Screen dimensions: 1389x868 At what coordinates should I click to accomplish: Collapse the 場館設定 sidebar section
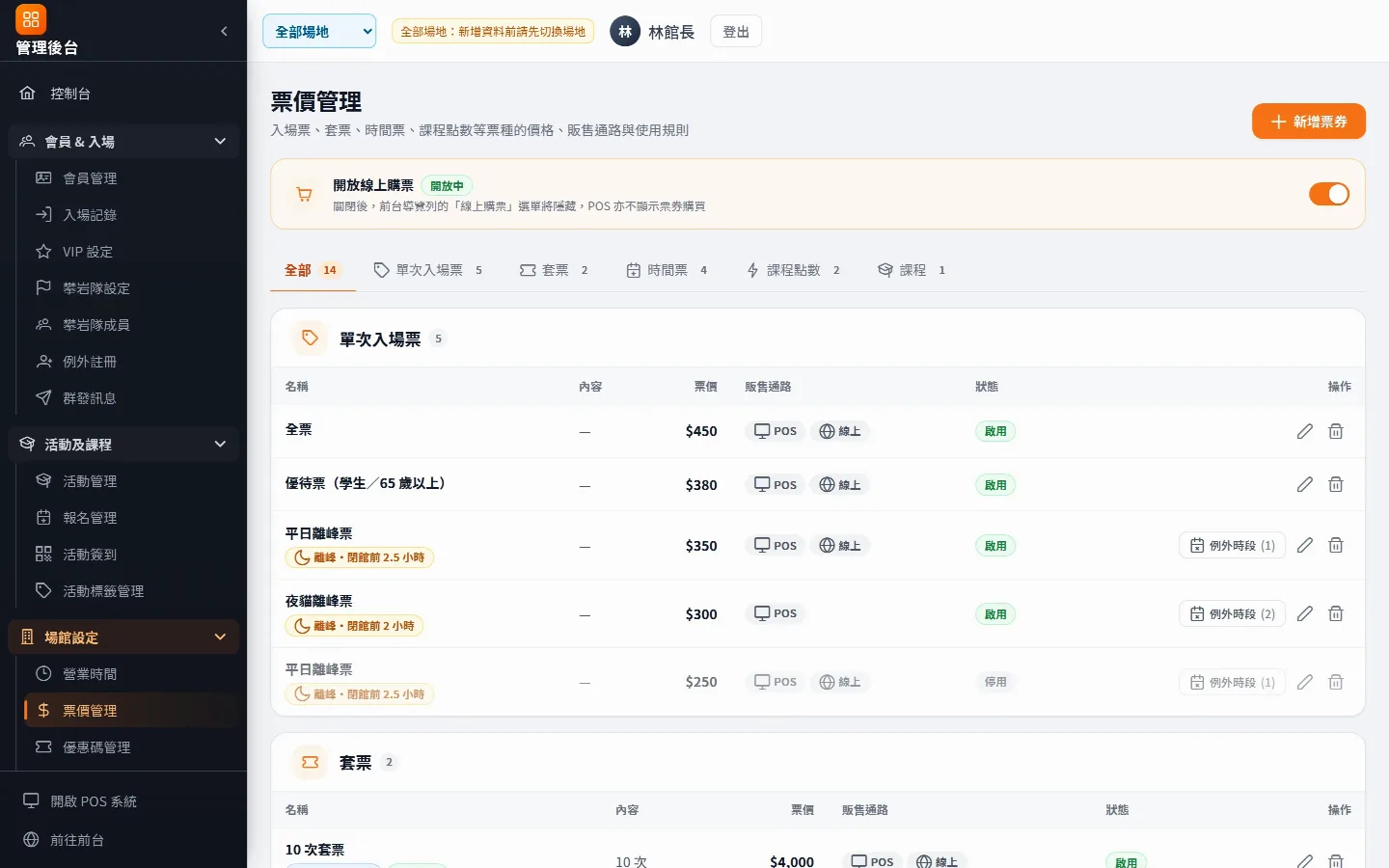(123, 637)
